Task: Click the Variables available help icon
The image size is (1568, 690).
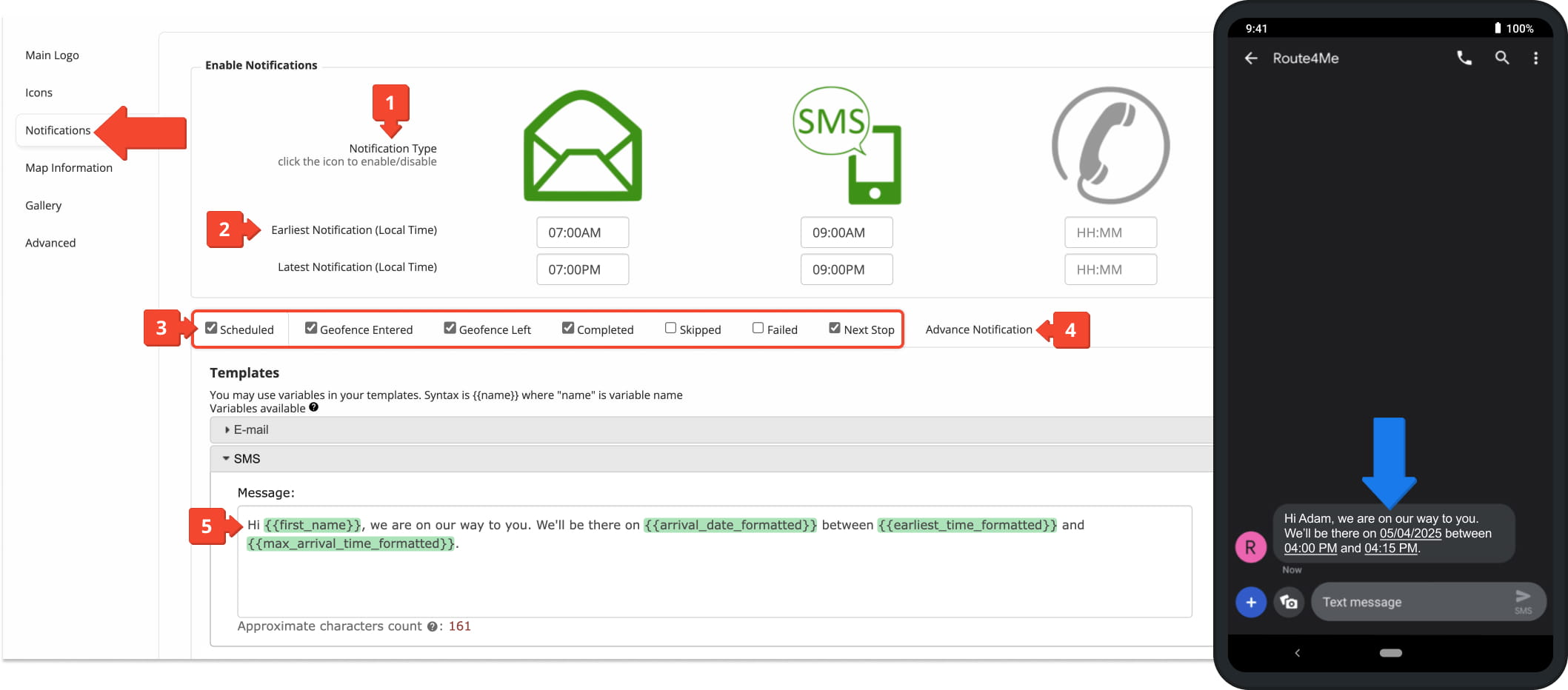Action: coord(314,407)
